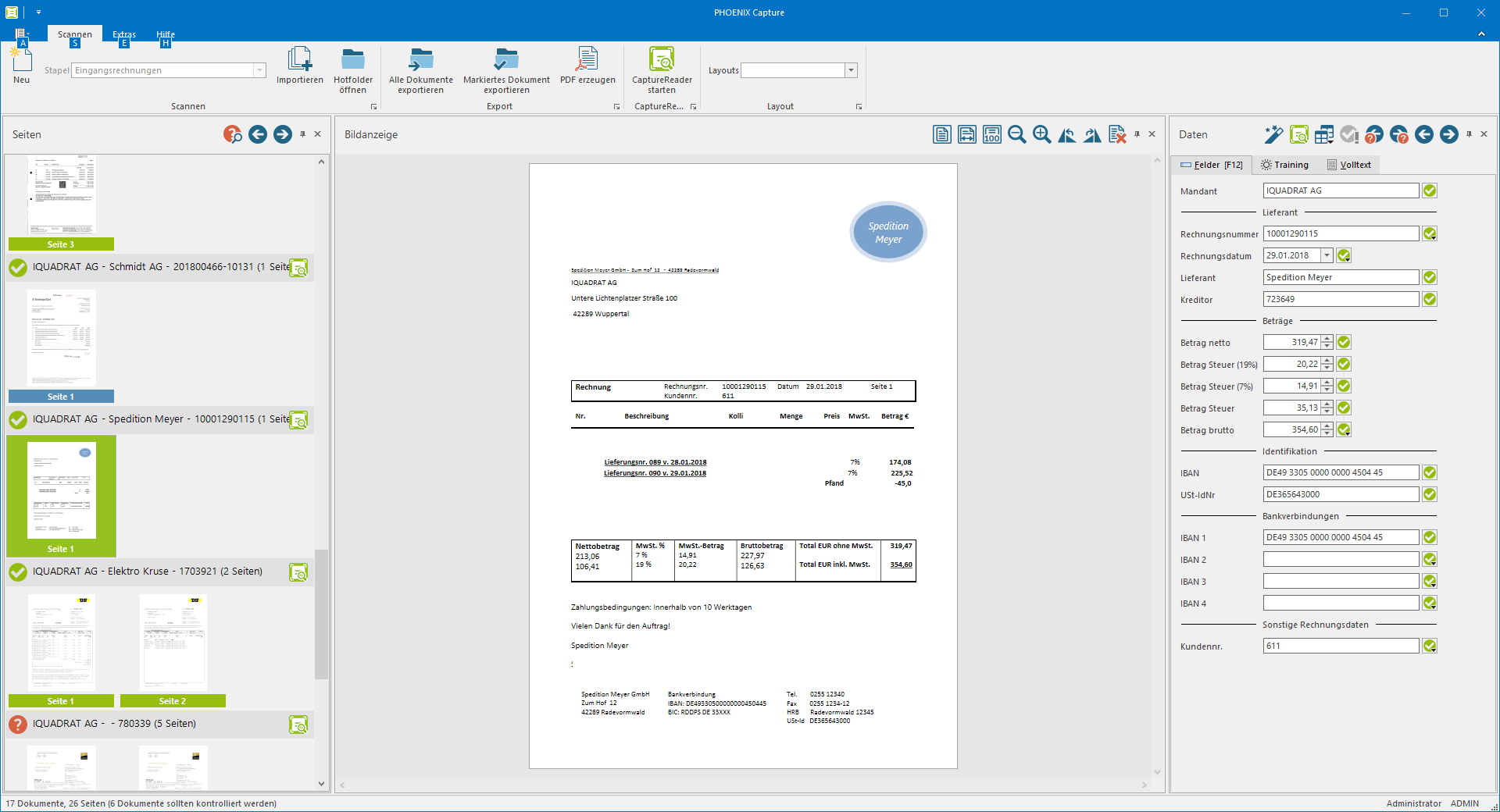Click the magic wand icon in Daten

[1273, 134]
